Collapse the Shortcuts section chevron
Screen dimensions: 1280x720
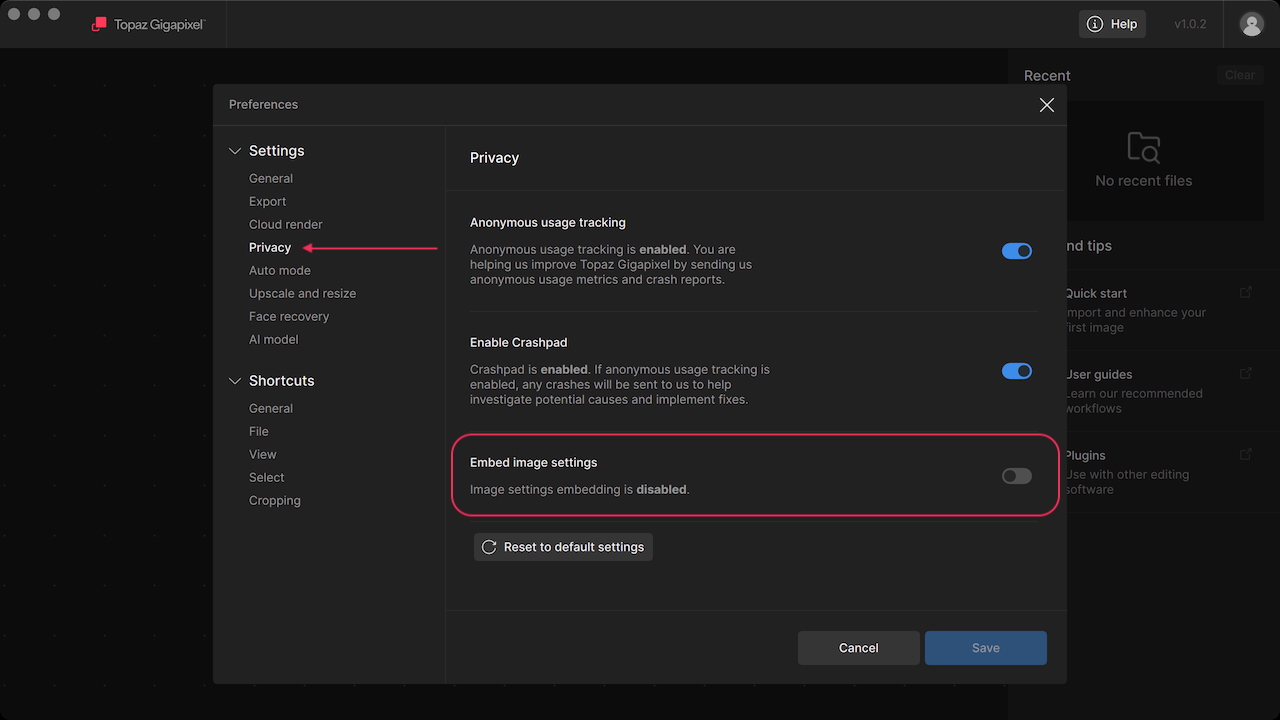[x=235, y=381]
